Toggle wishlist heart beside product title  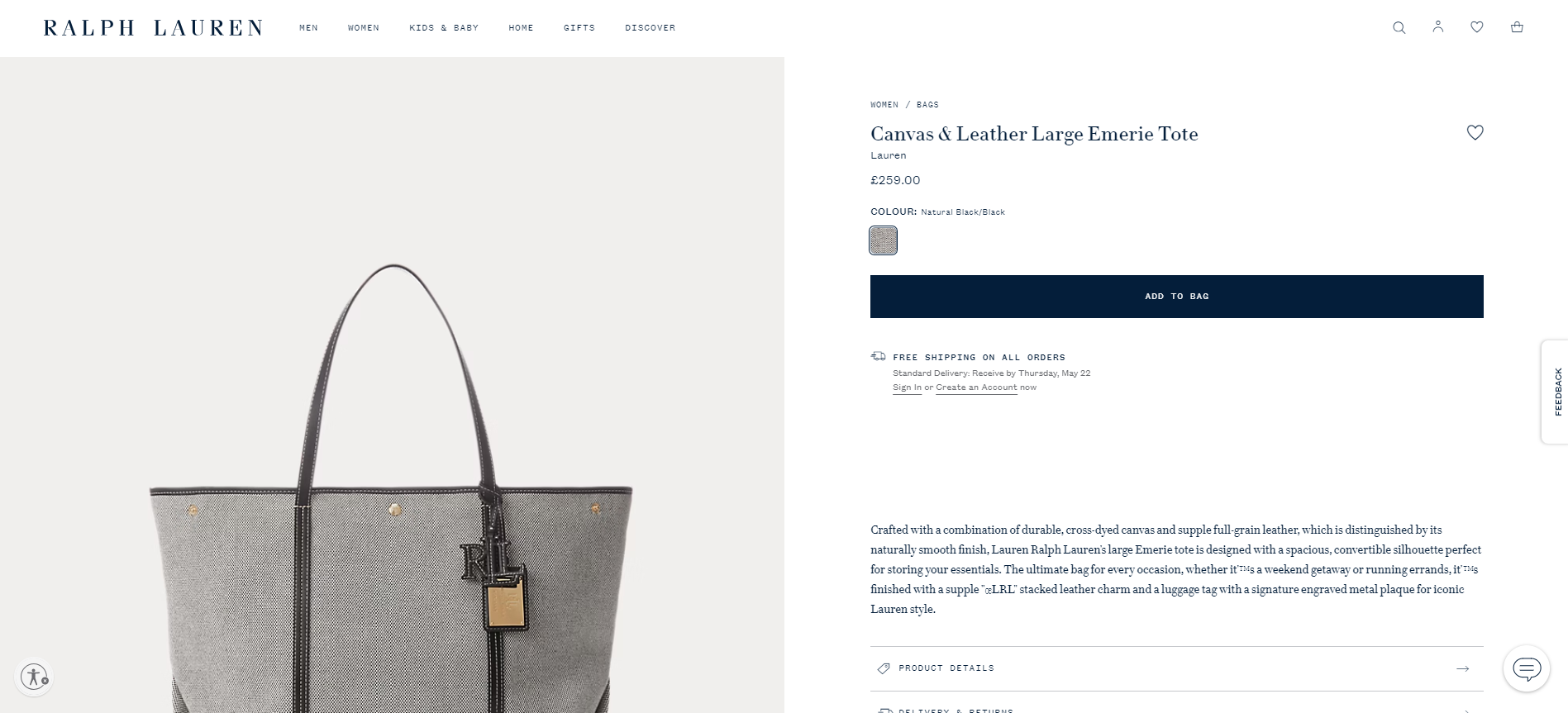[x=1475, y=132]
